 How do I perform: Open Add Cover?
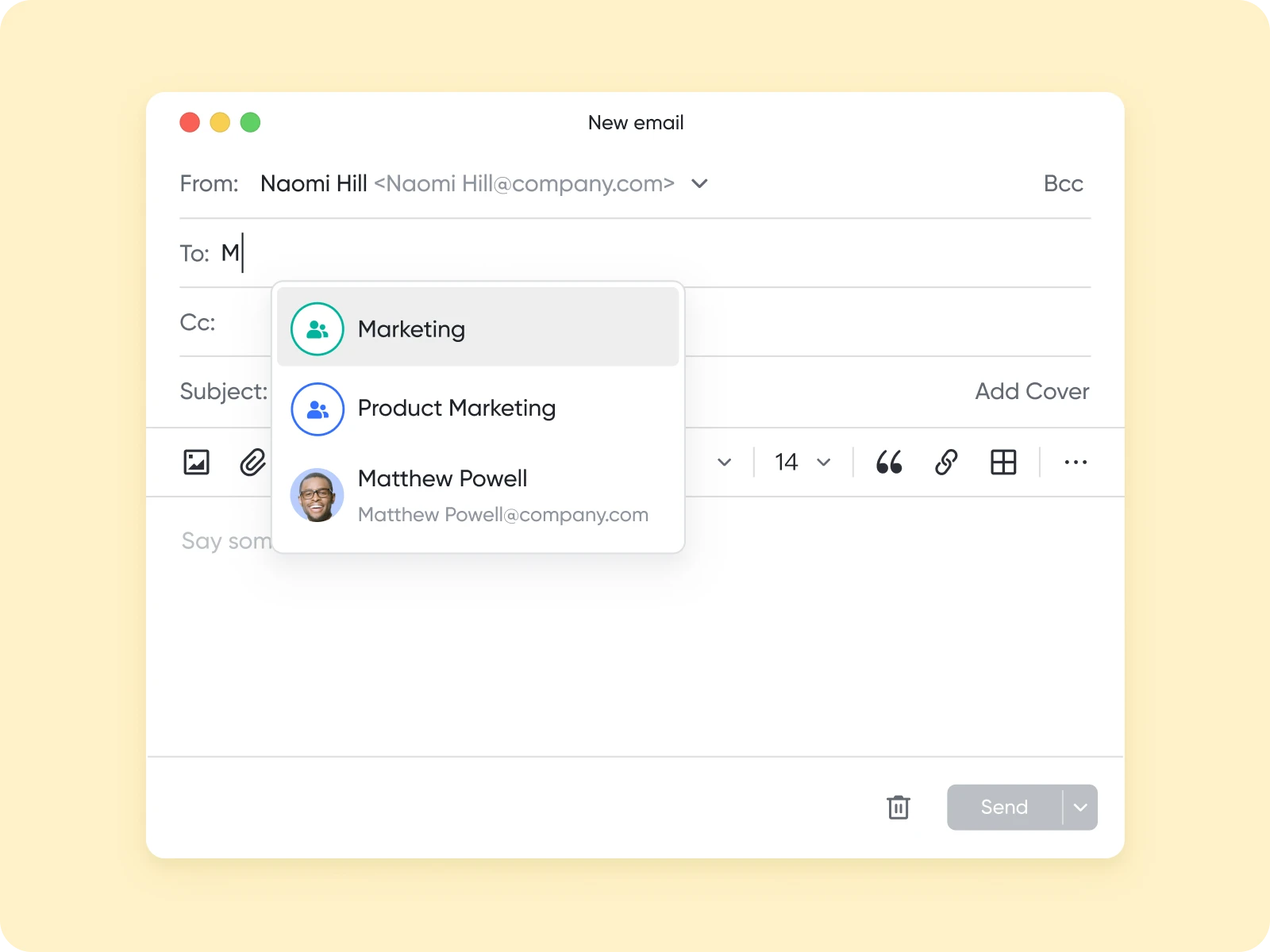pos(1032,391)
